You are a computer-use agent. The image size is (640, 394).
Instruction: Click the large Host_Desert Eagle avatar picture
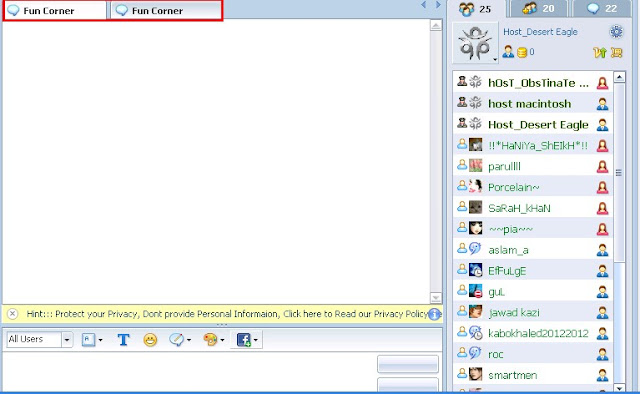coord(475,43)
